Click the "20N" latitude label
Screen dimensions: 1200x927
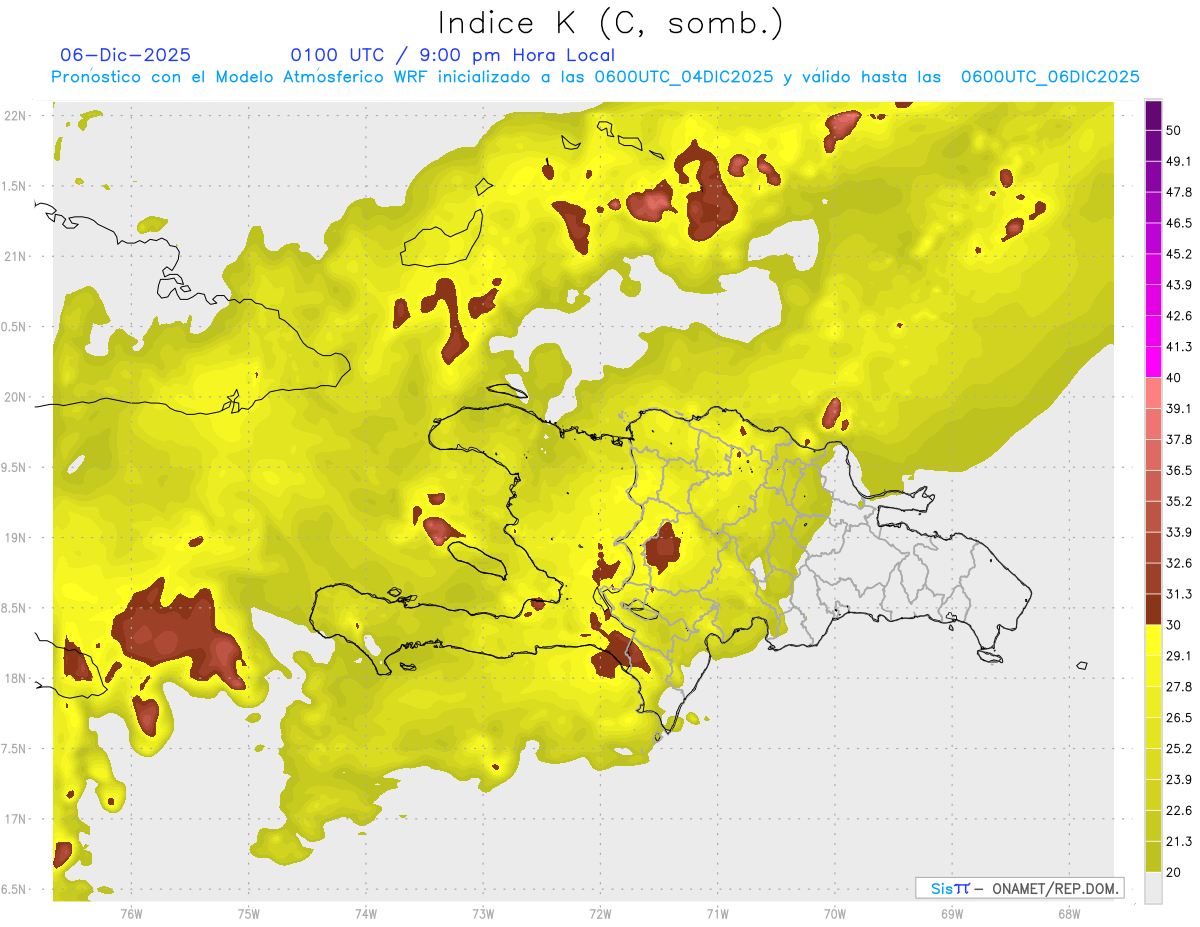click(16, 397)
